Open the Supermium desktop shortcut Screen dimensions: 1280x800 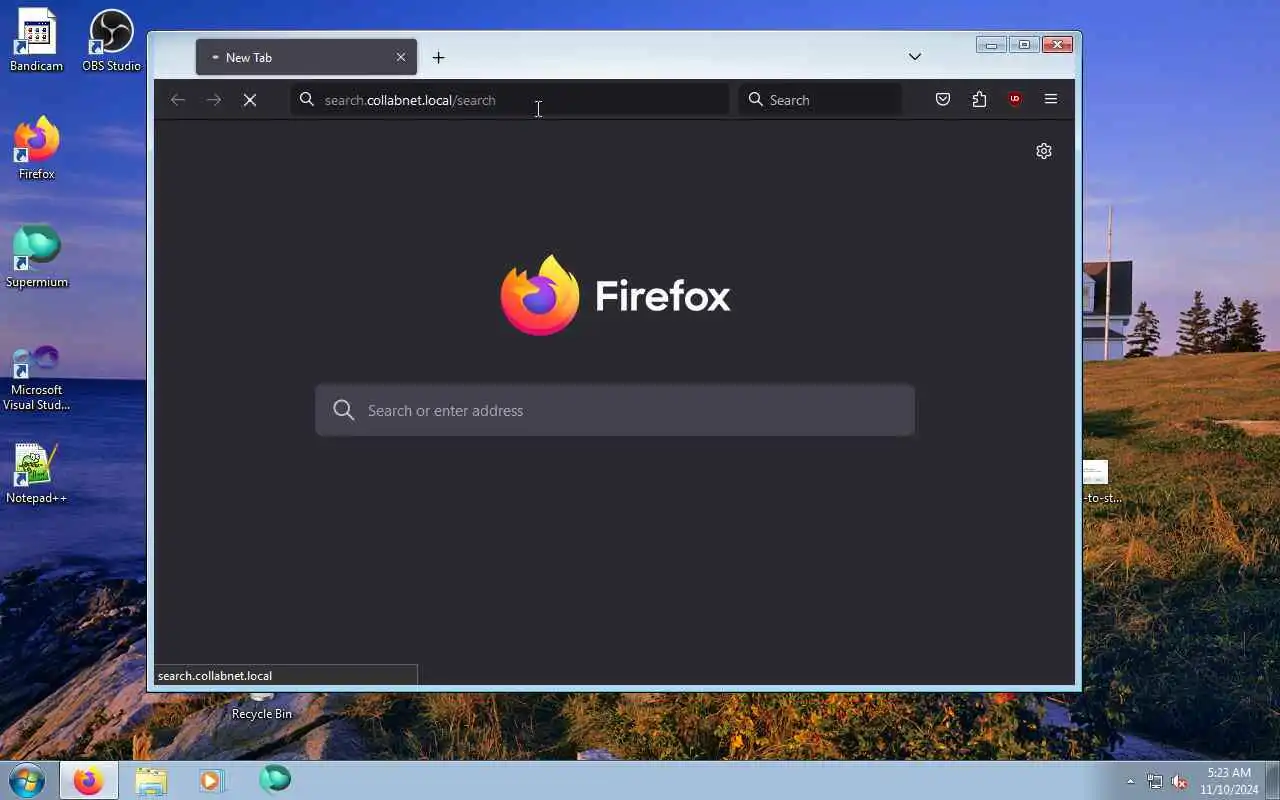click(37, 256)
